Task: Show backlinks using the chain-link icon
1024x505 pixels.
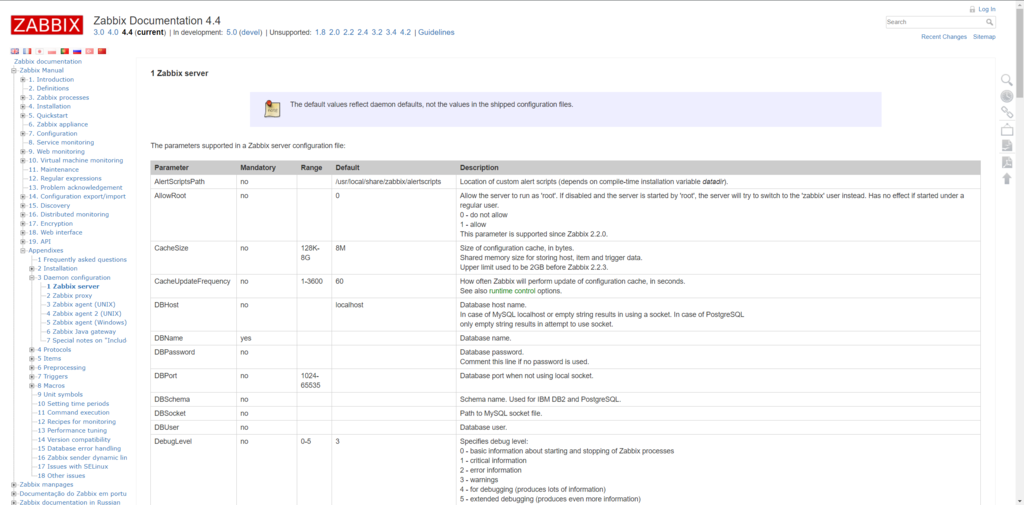Action: click(x=1007, y=112)
